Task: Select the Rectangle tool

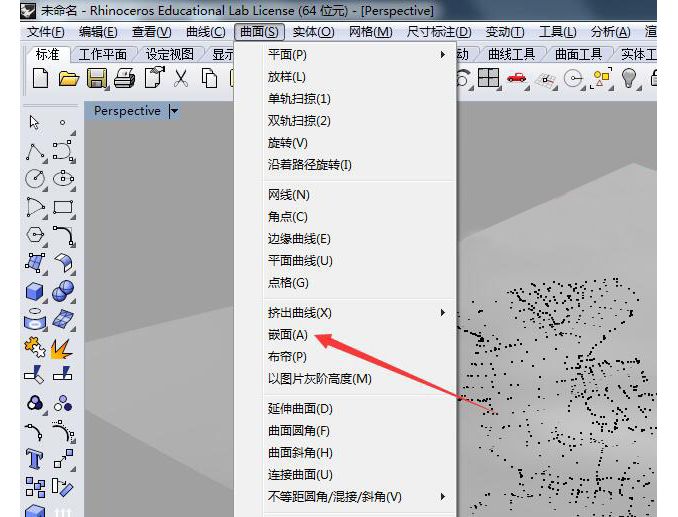Action: [63, 207]
